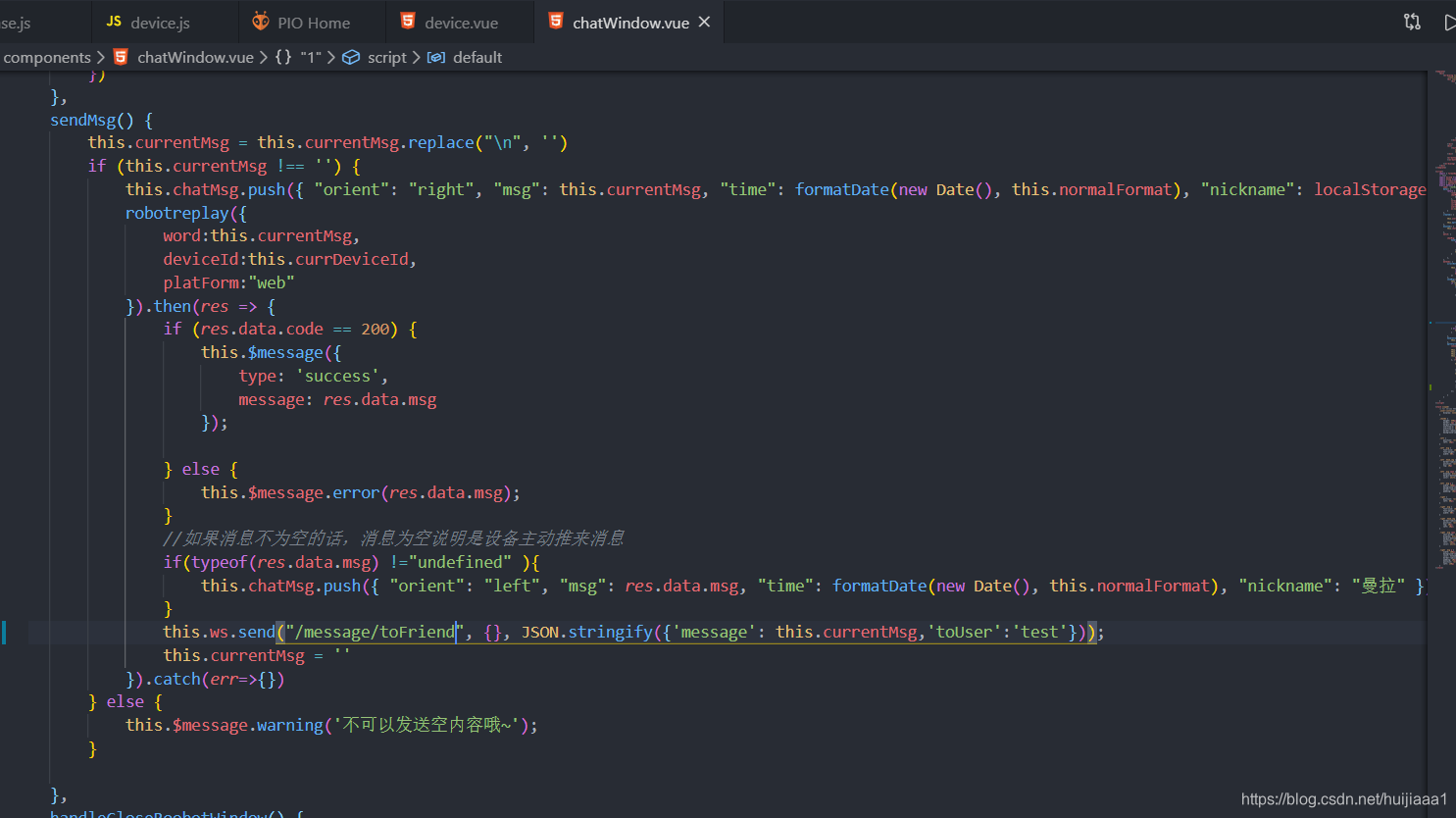
Task: Click the localStorage text at line end
Action: pos(1370,189)
